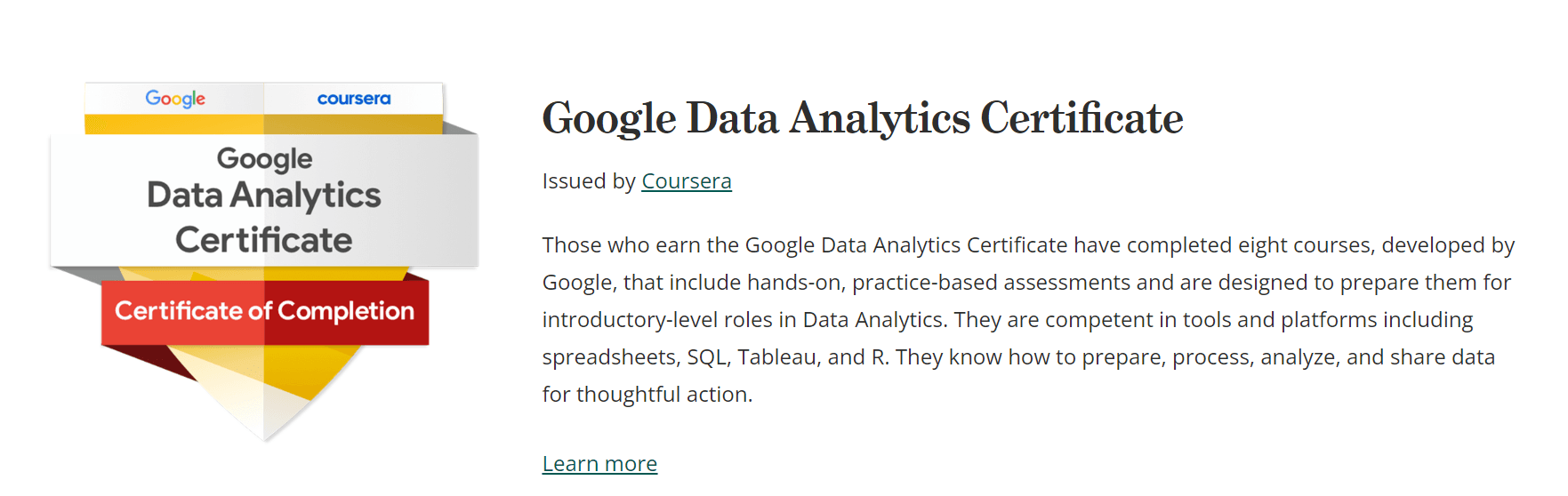
Task: Click the word 'Certificate' on the badge
Action: point(264,240)
